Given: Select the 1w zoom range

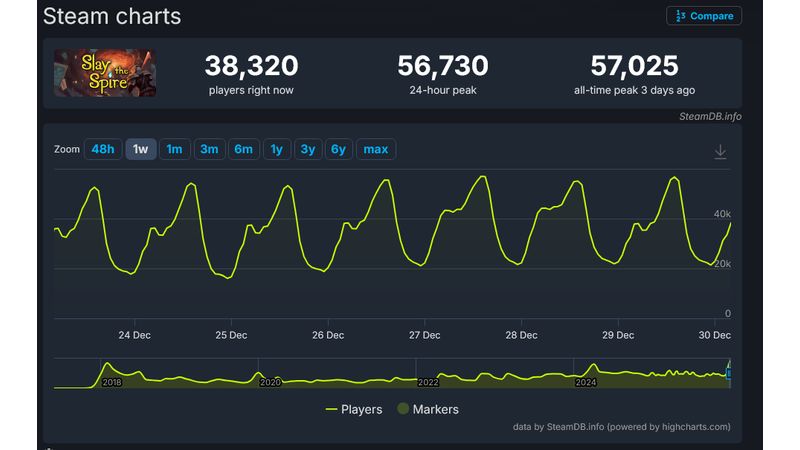Looking at the screenshot, I should (141, 149).
